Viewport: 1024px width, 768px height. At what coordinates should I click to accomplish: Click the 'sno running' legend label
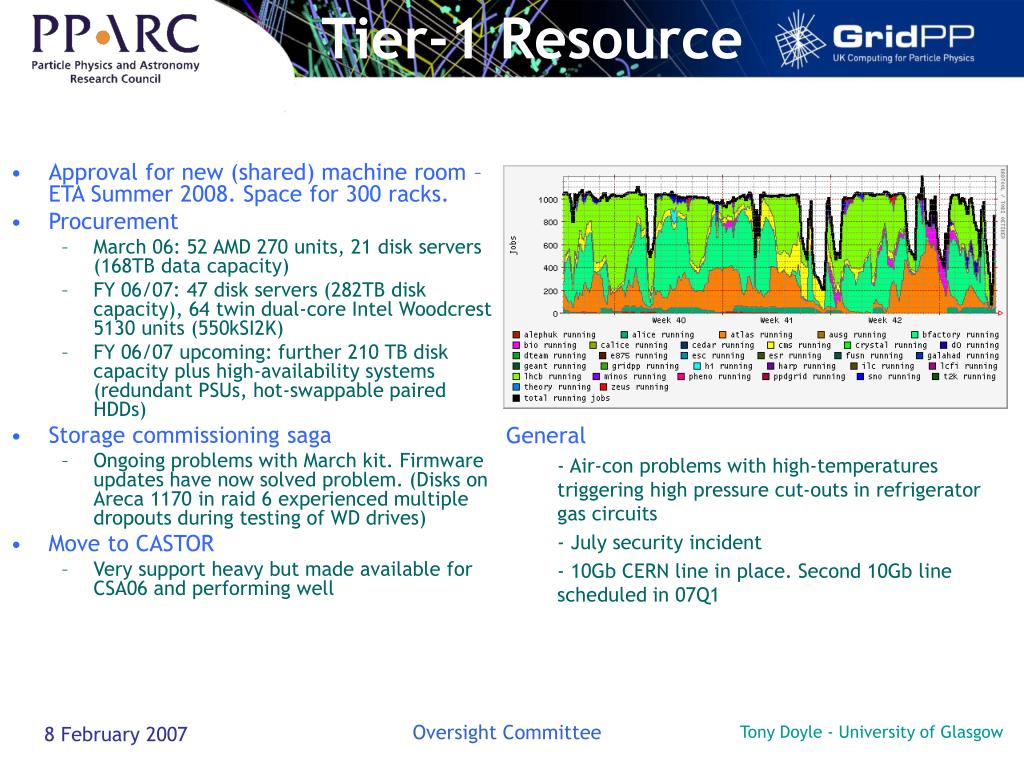coord(894,377)
